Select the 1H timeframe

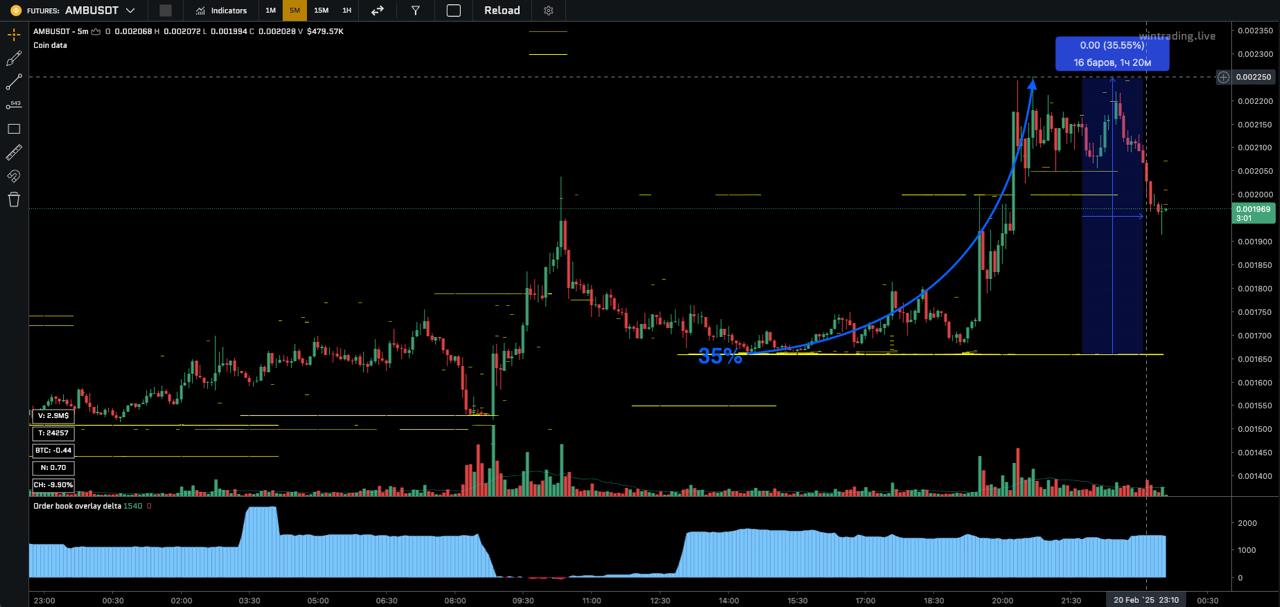[346, 10]
